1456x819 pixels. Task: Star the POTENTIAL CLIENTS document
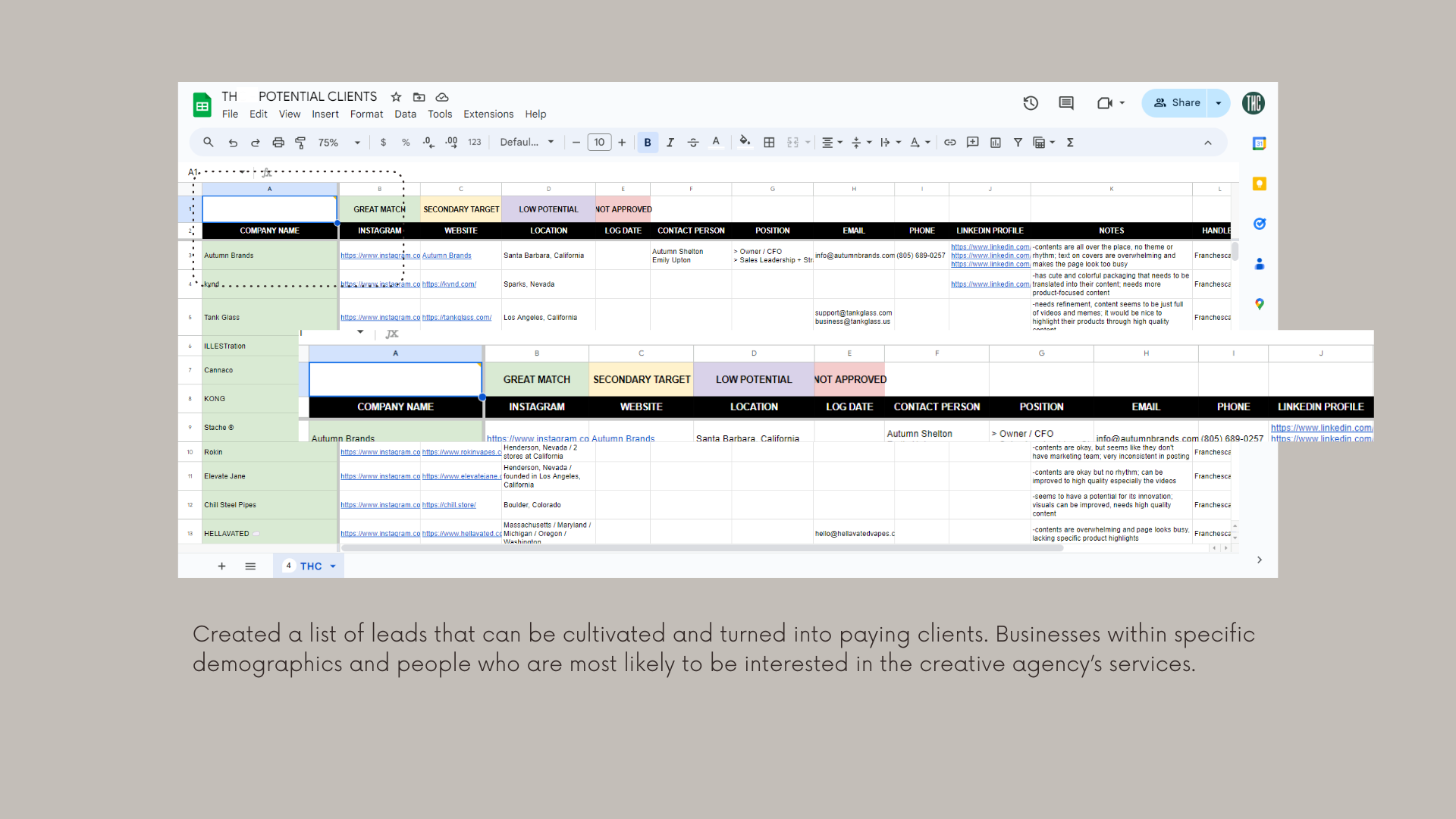tap(396, 97)
